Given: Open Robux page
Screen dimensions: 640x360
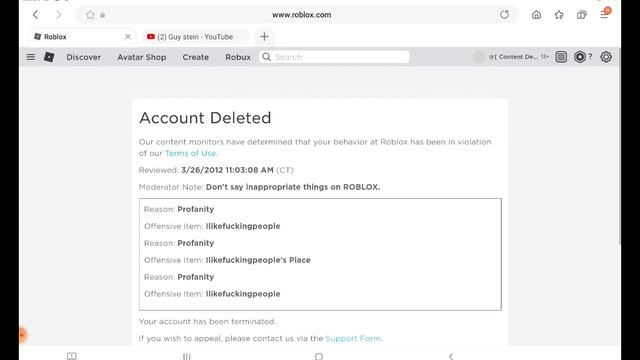Looking at the screenshot, I should click(238, 57).
